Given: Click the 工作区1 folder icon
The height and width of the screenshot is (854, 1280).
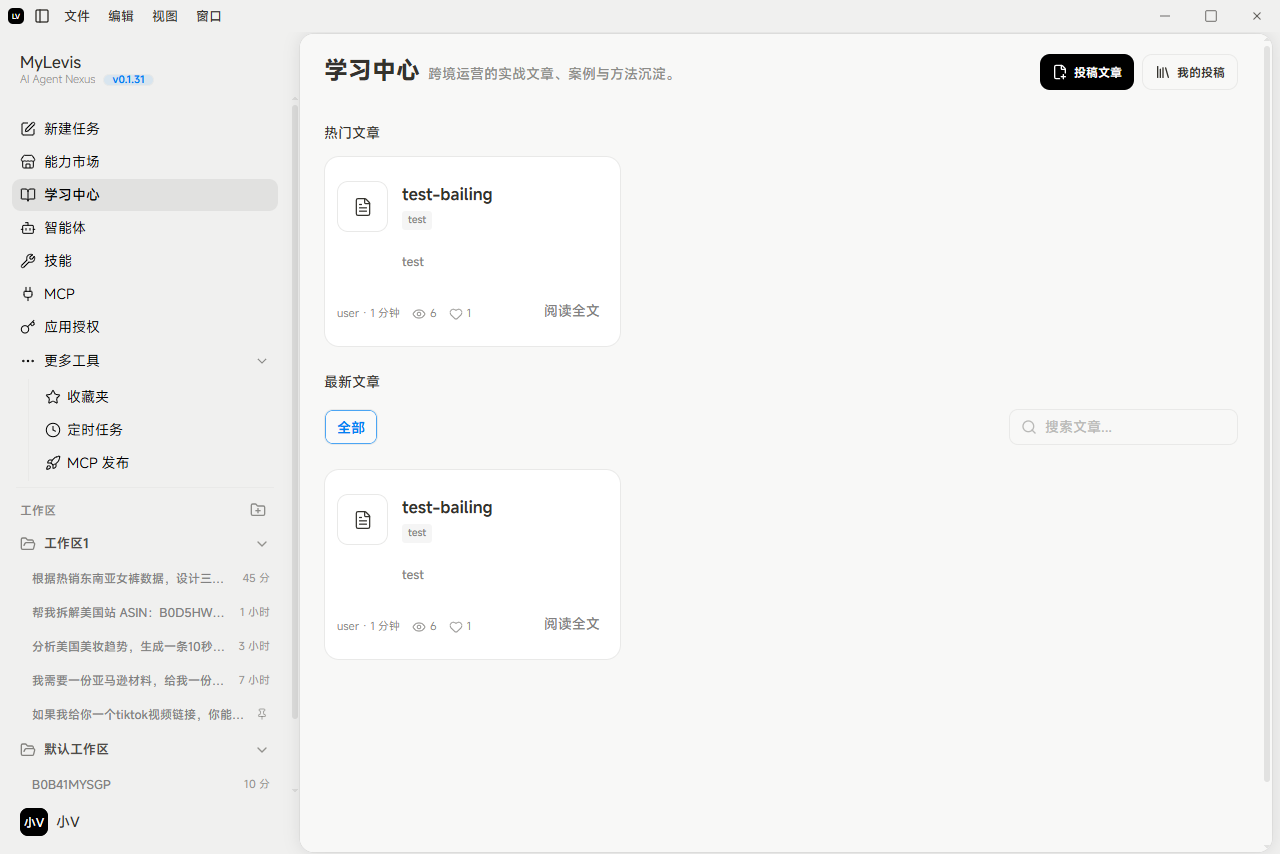Looking at the screenshot, I should [x=28, y=544].
